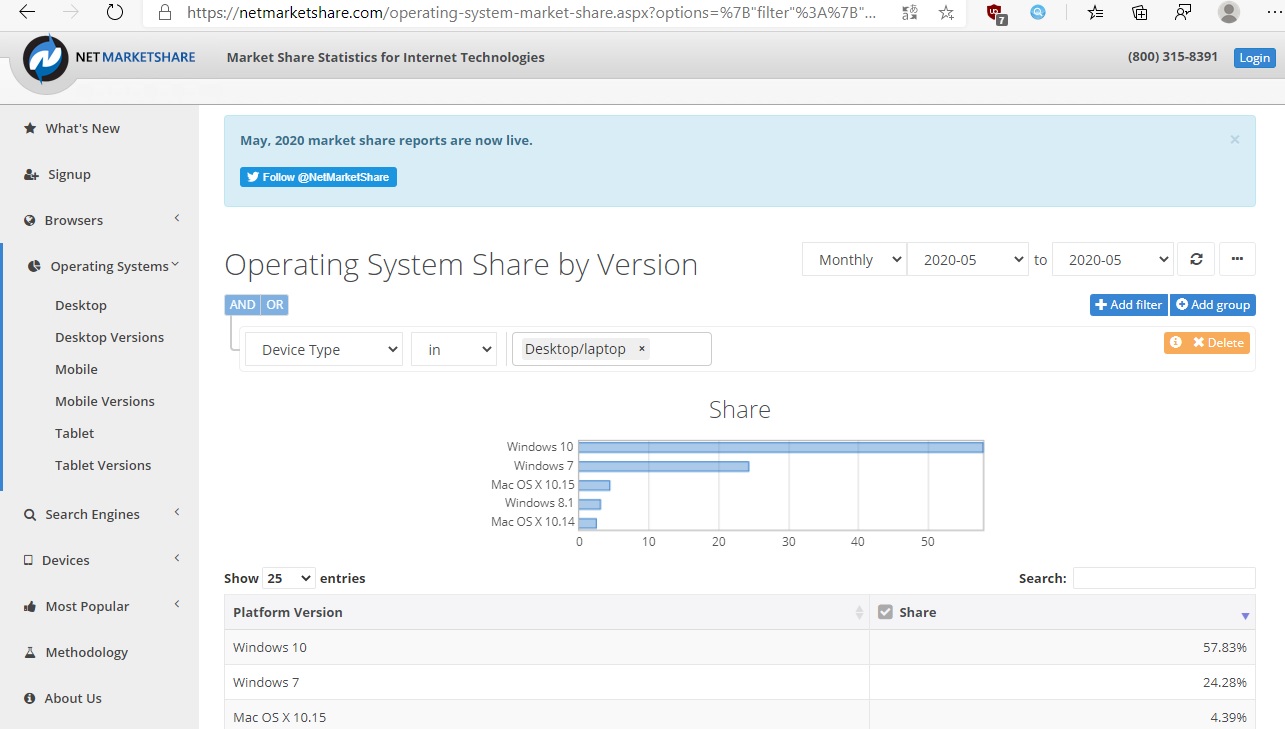
Task: Open the end date 2020-05 dropdown
Action: pyautogui.click(x=1113, y=259)
